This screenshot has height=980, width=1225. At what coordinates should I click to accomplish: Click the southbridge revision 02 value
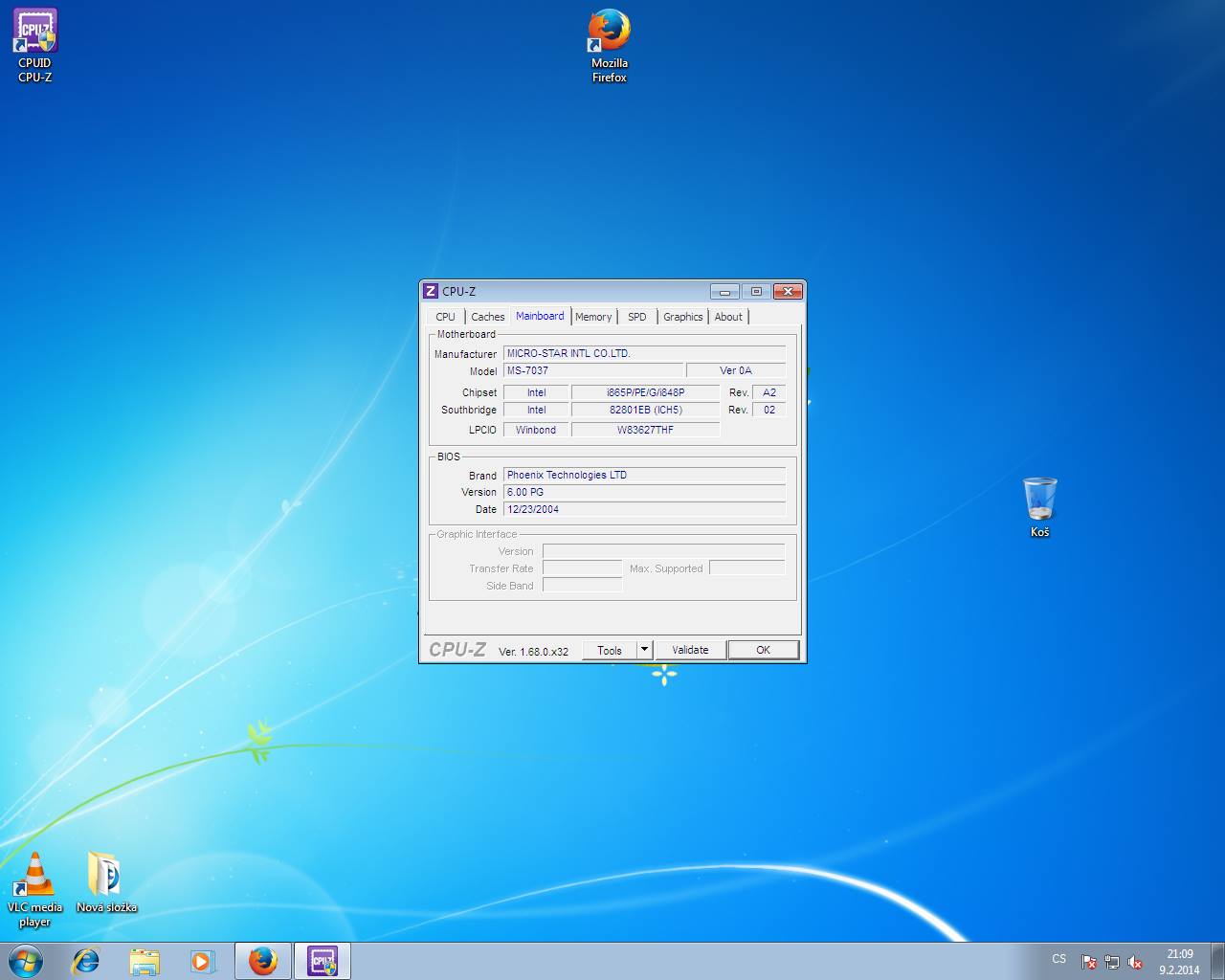[x=769, y=410]
